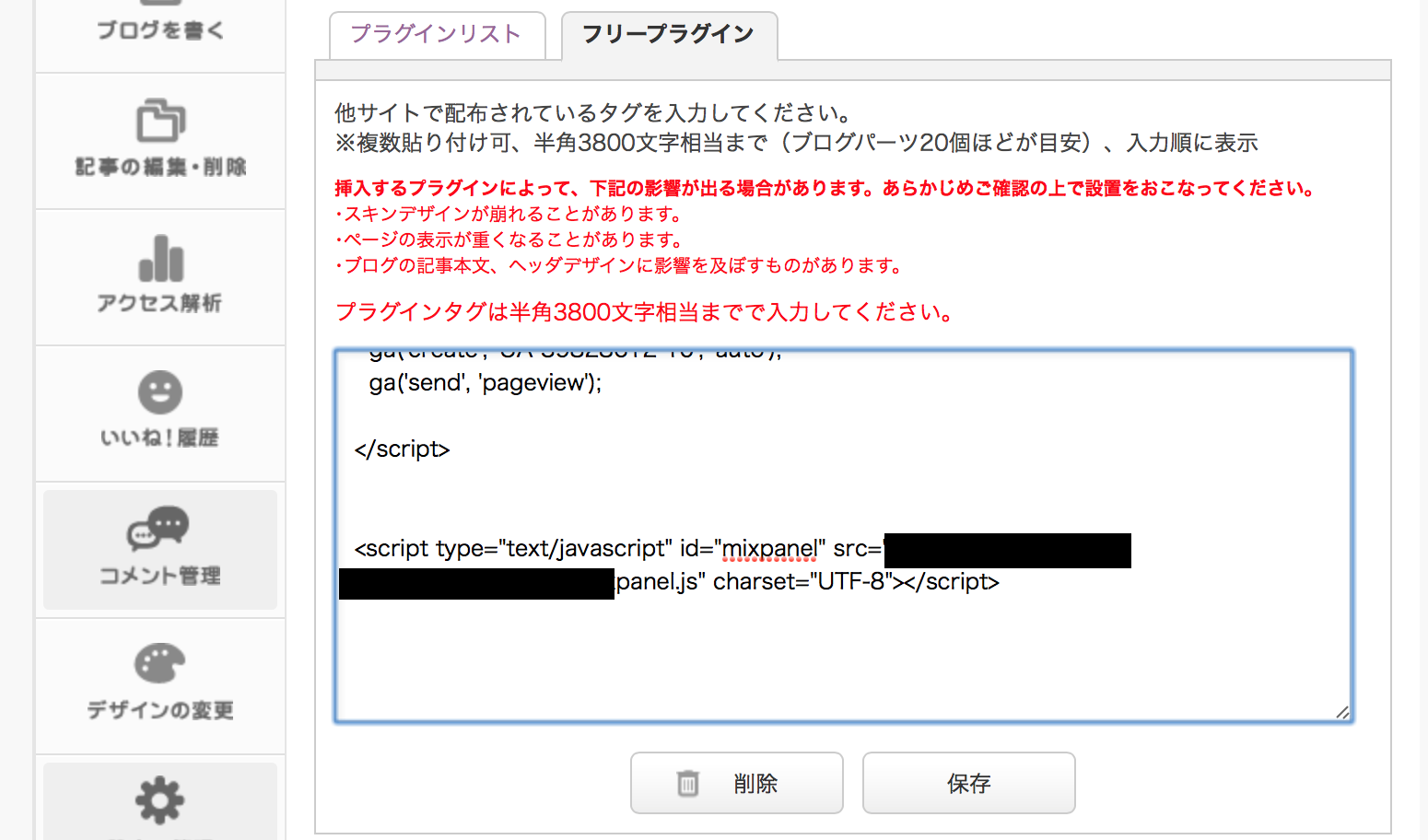Click the bold red 挿入するプラグインによって warning

coord(825,189)
